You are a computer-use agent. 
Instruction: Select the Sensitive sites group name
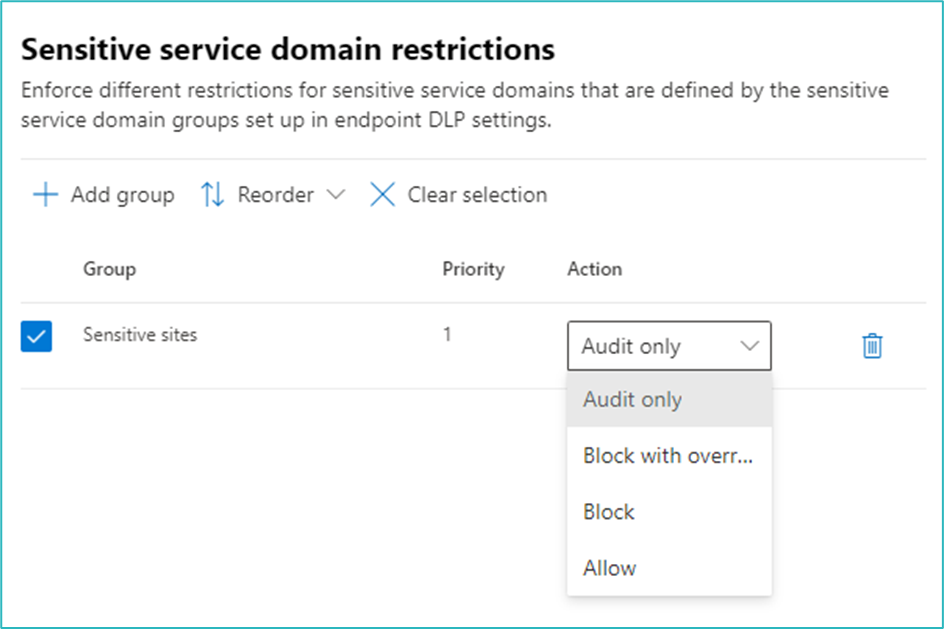click(x=140, y=335)
